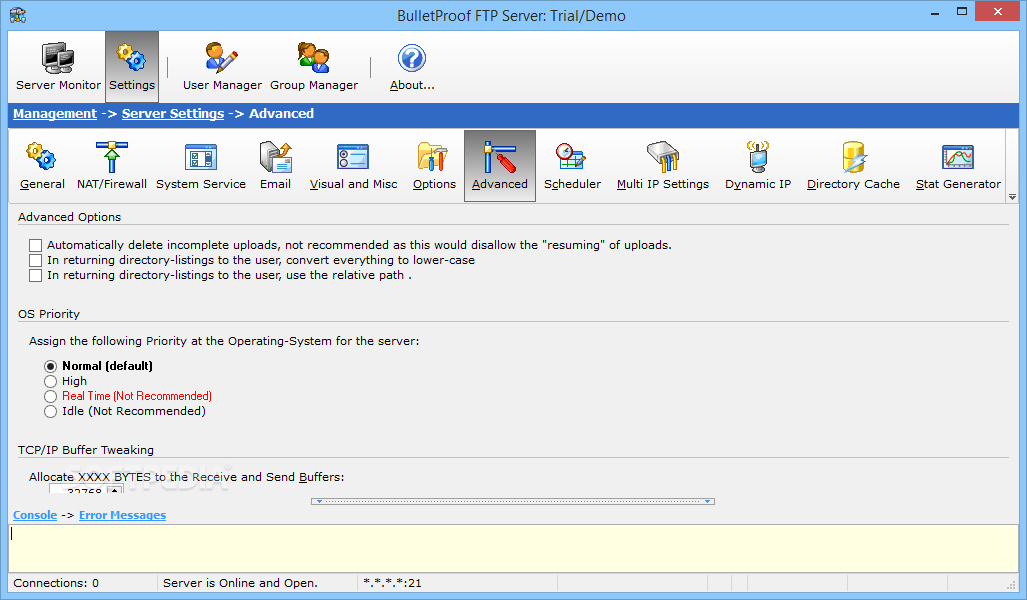Open the Options settings page
Screen dimensions: 1027x600
pos(434,166)
